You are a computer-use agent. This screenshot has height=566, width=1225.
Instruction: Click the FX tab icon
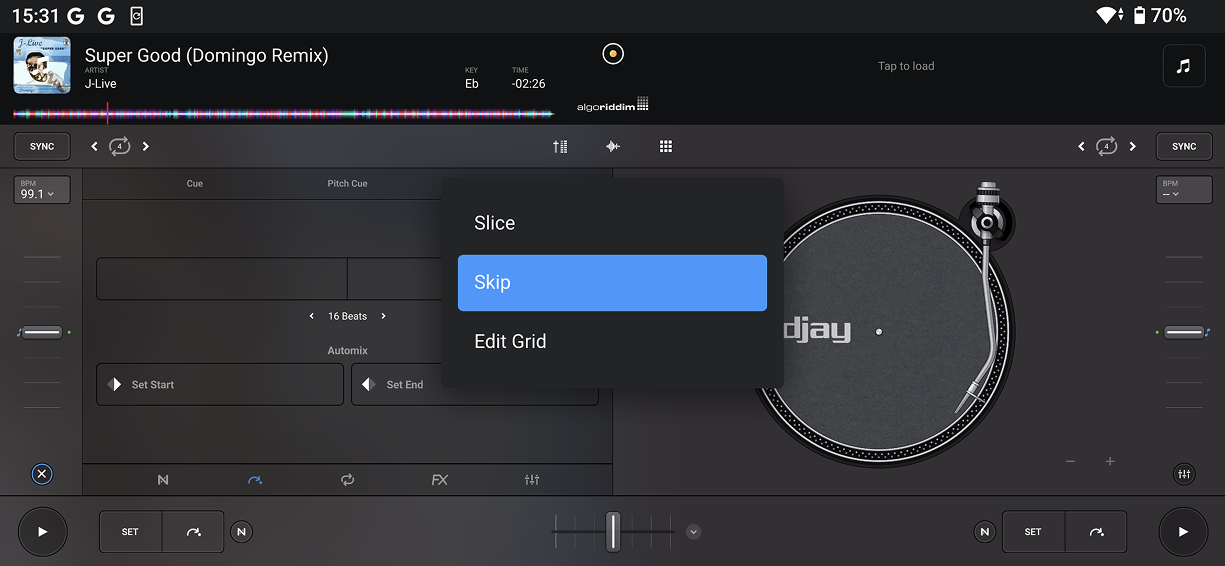pyautogui.click(x=439, y=480)
